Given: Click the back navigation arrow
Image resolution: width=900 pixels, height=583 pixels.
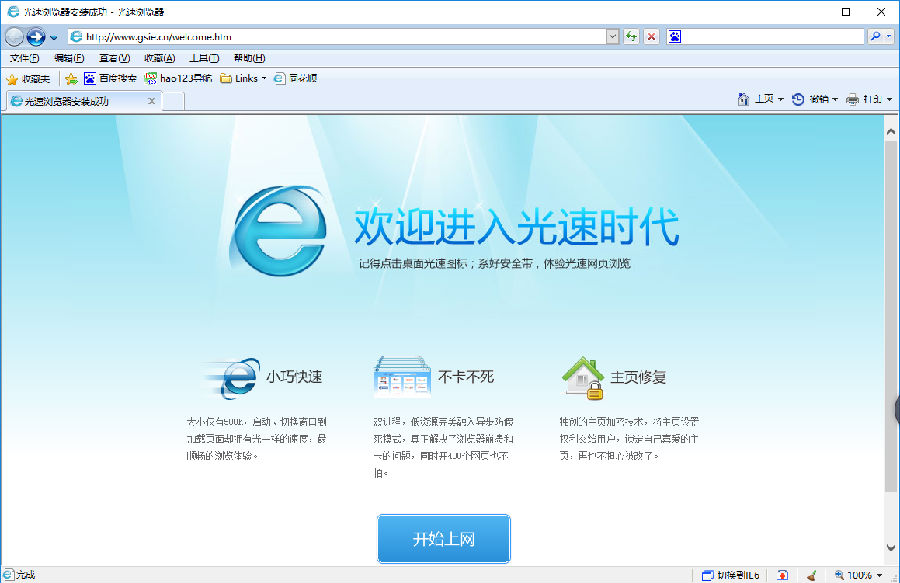Looking at the screenshot, I should click(14, 37).
